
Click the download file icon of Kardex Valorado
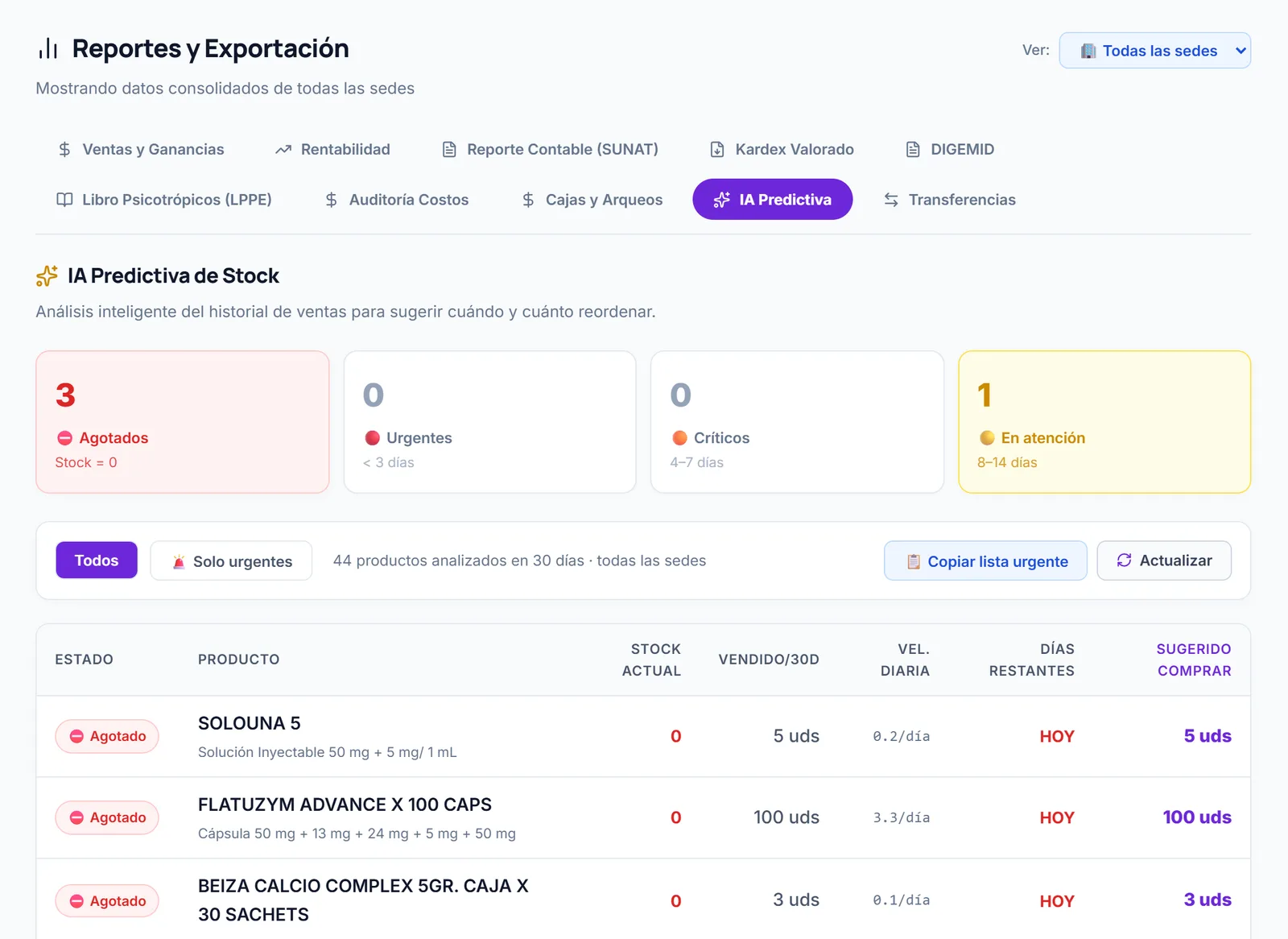[x=717, y=150]
